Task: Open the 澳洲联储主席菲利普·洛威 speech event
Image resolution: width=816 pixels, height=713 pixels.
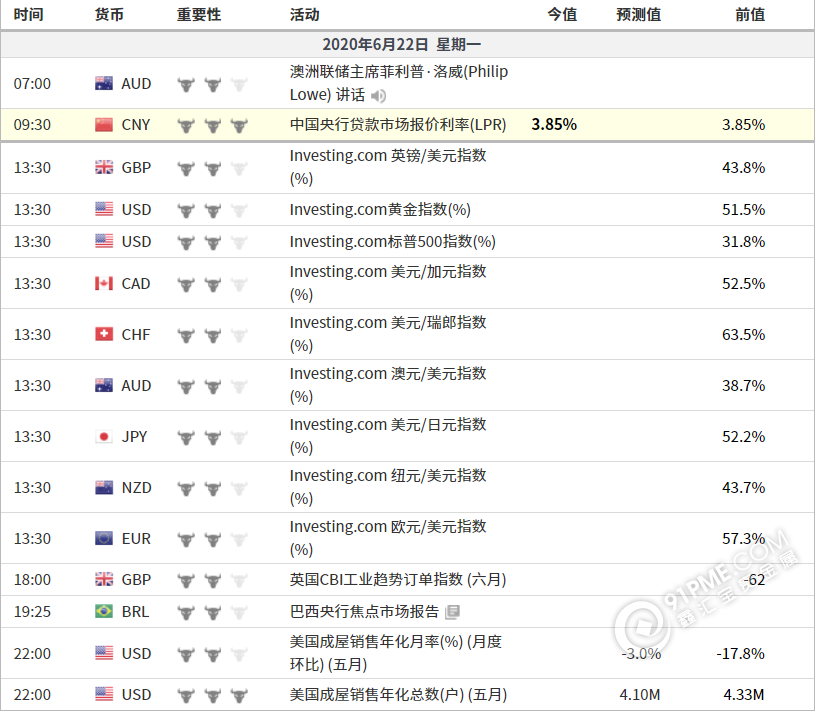Action: click(x=399, y=83)
